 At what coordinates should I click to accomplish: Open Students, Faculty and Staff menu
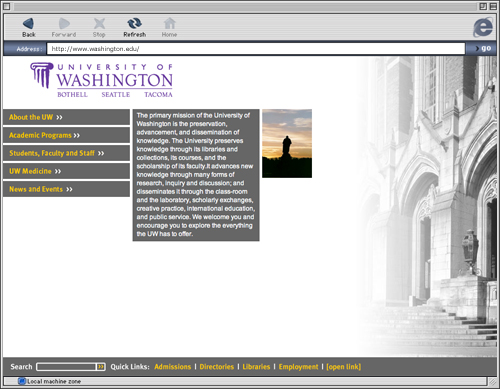point(66,153)
